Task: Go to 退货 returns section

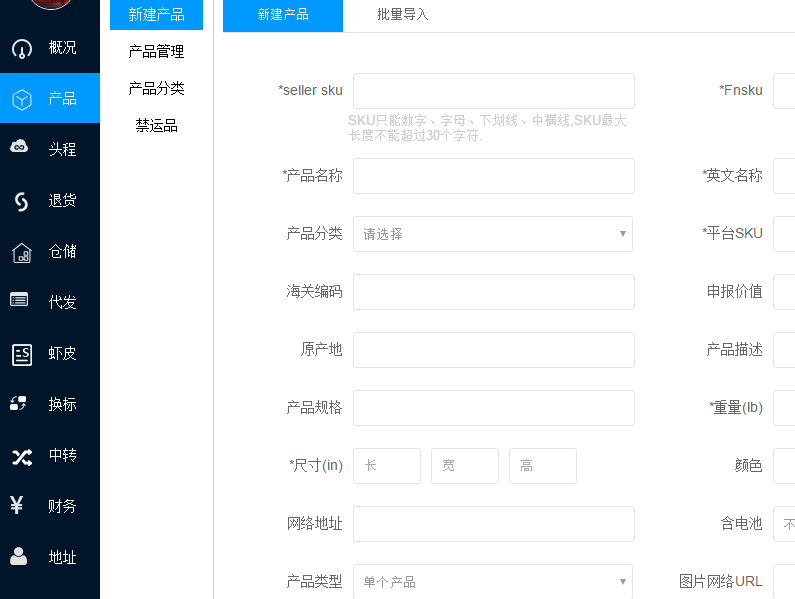Action: 62,200
